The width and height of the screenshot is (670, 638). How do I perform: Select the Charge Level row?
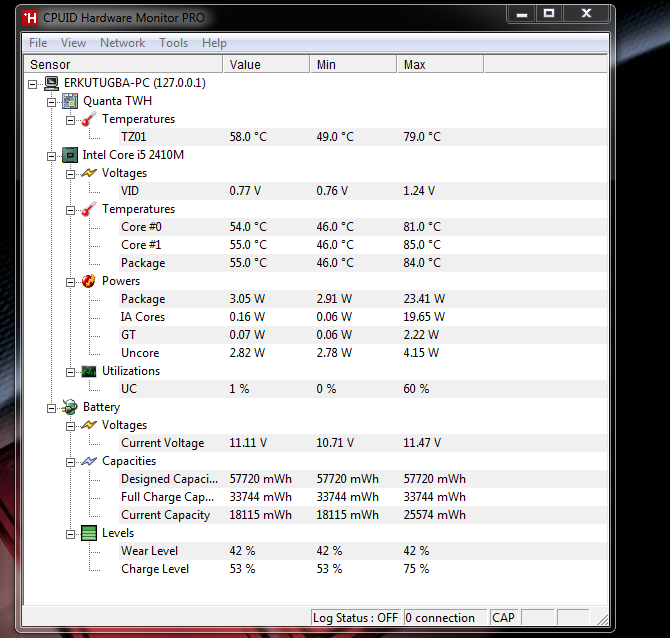point(363,569)
